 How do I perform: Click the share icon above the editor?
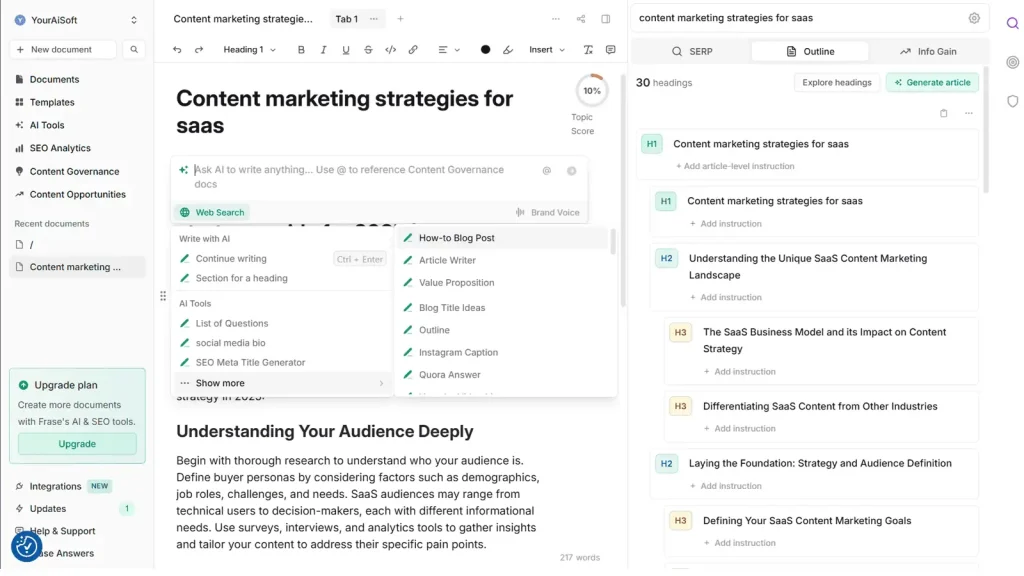581,19
